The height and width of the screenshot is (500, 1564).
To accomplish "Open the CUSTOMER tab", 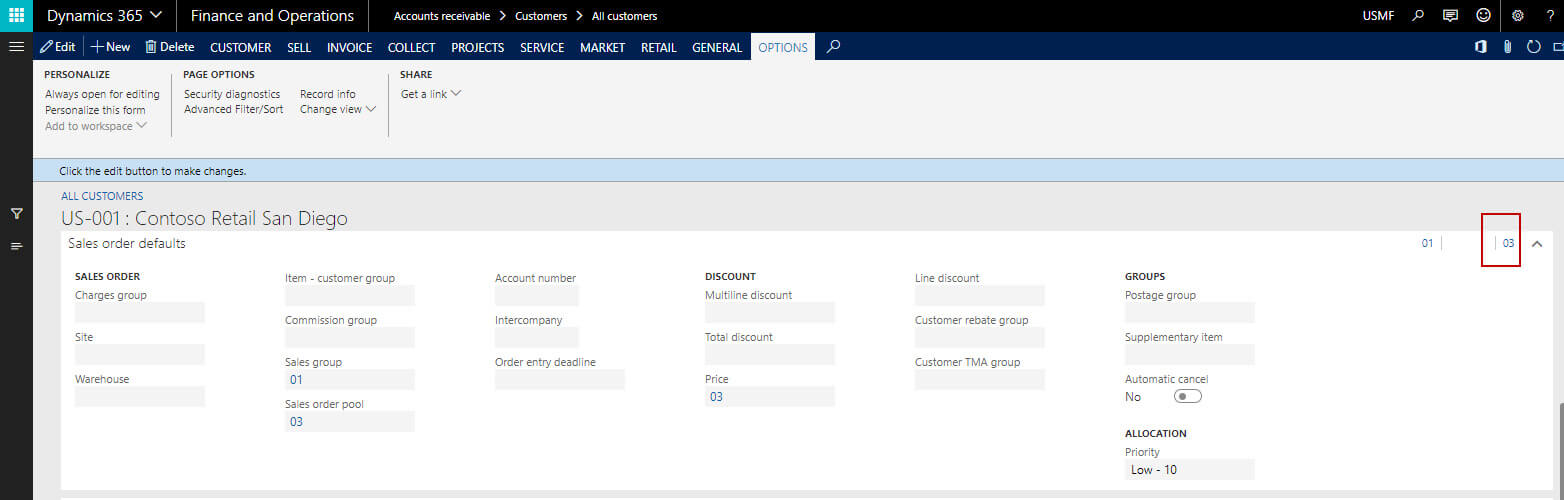I will (x=240, y=48).
